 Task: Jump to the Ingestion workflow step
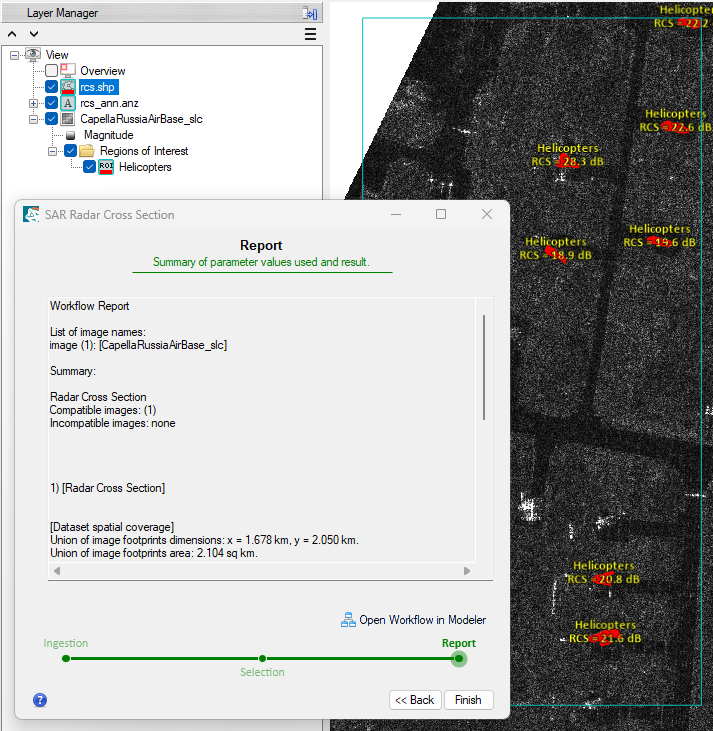coord(66,658)
